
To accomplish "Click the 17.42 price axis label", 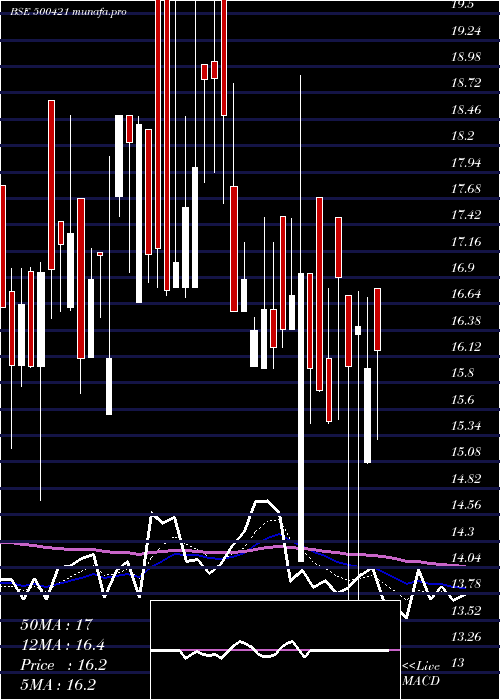I will (x=466, y=215).
